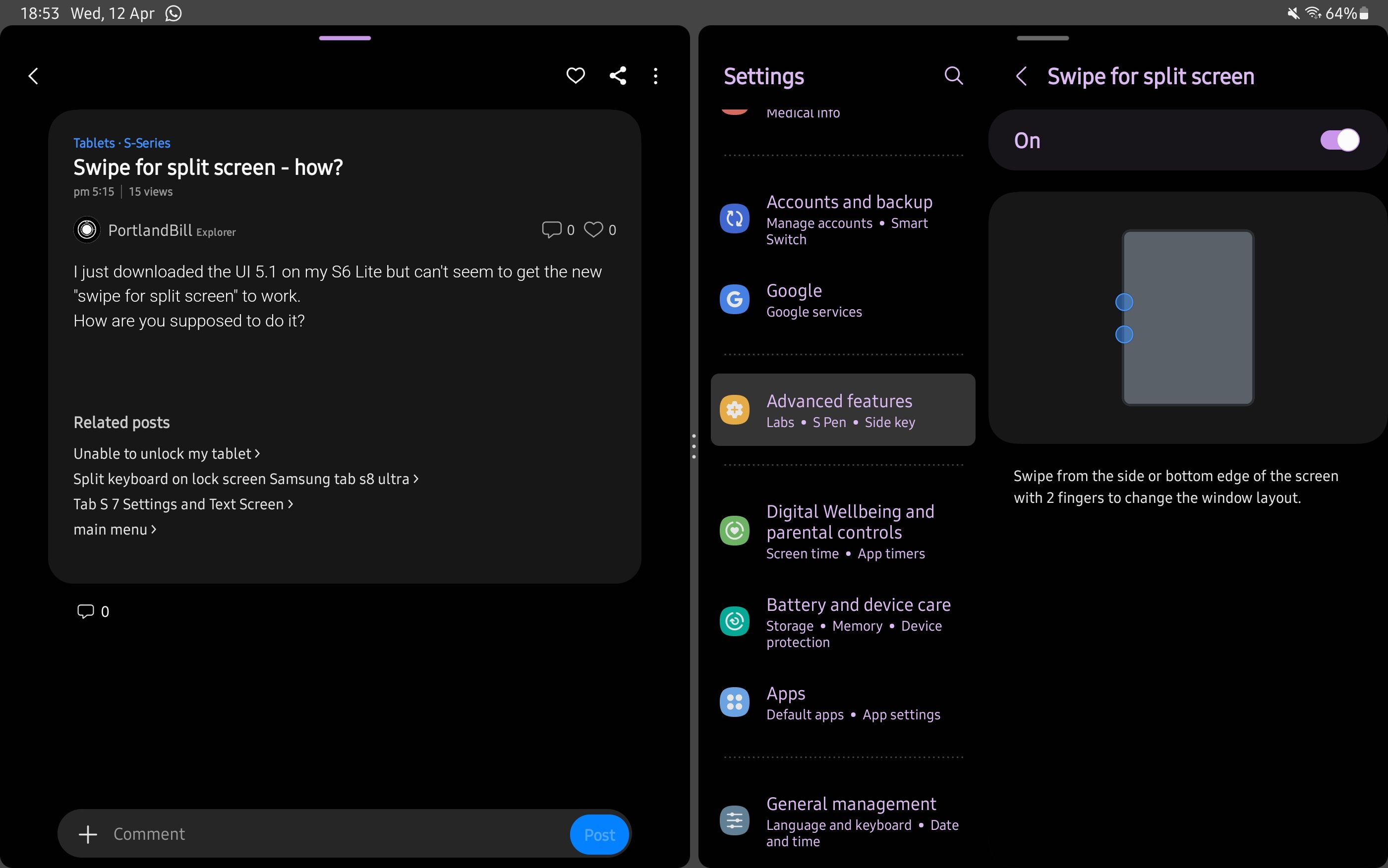Like the post using the heart icon

tap(576, 75)
